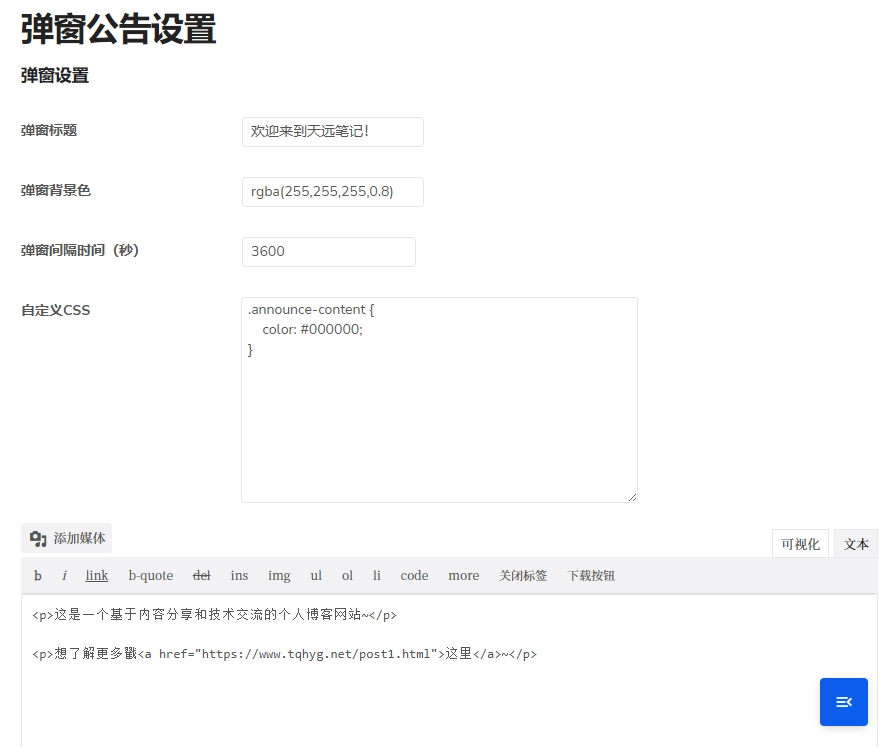Apply italic using the i quicktag

[64, 575]
